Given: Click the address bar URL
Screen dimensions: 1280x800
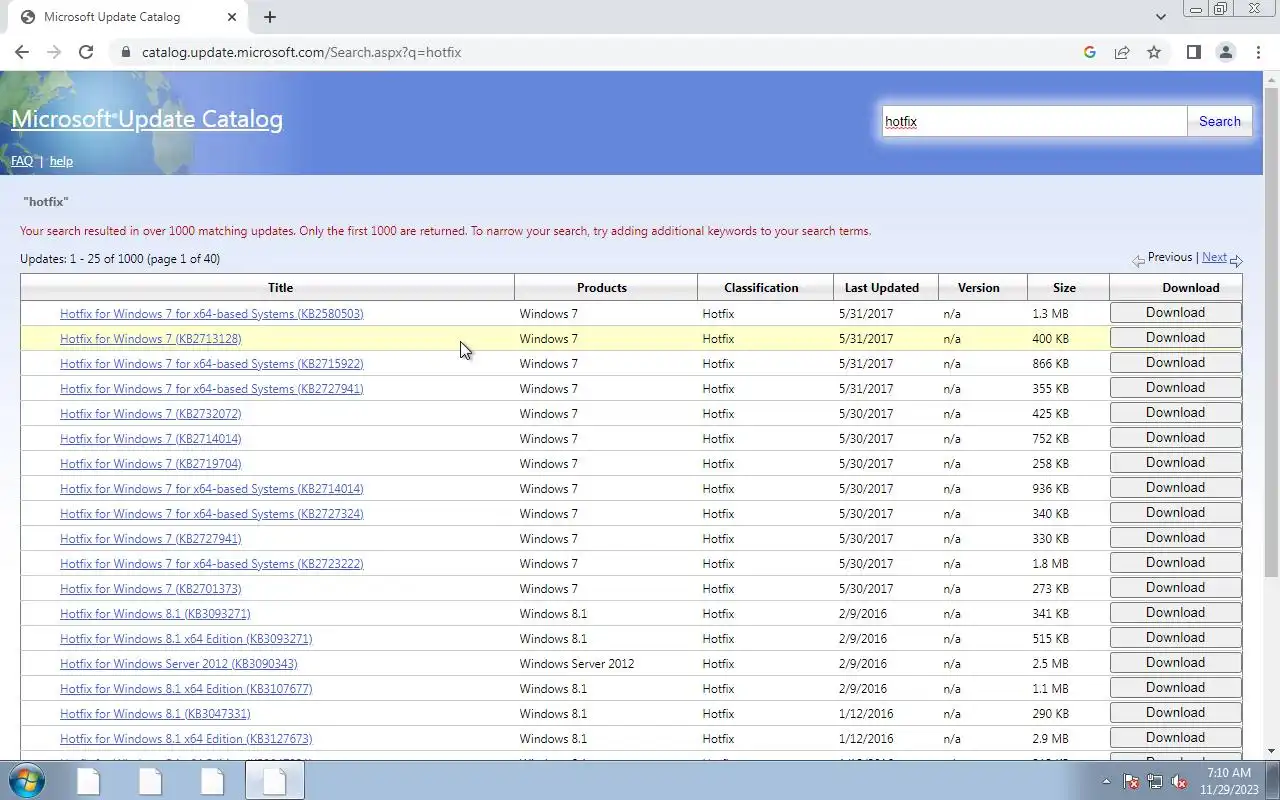Looking at the screenshot, I should point(301,52).
